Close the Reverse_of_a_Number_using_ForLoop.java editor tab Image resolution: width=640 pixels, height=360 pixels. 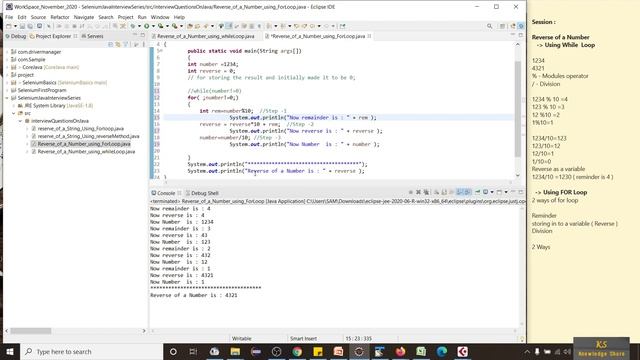[x=369, y=36]
